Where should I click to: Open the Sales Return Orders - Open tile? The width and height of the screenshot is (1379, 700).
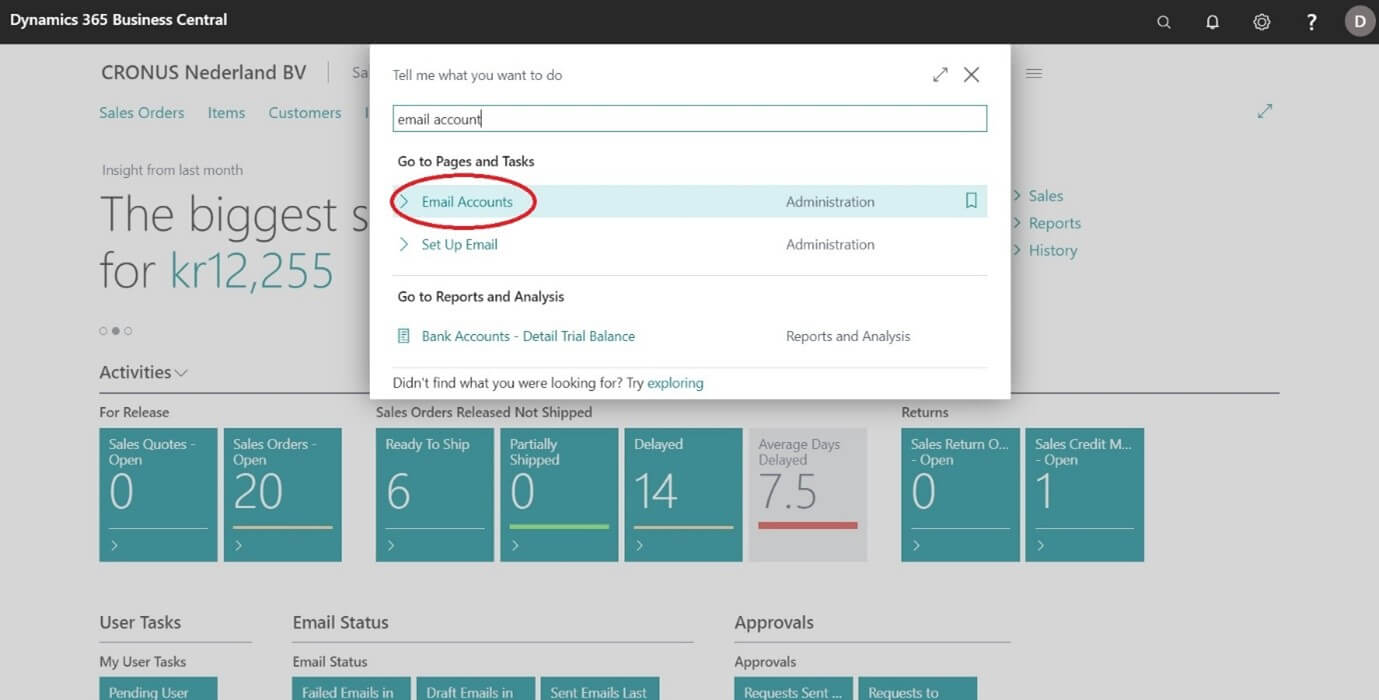[960, 494]
